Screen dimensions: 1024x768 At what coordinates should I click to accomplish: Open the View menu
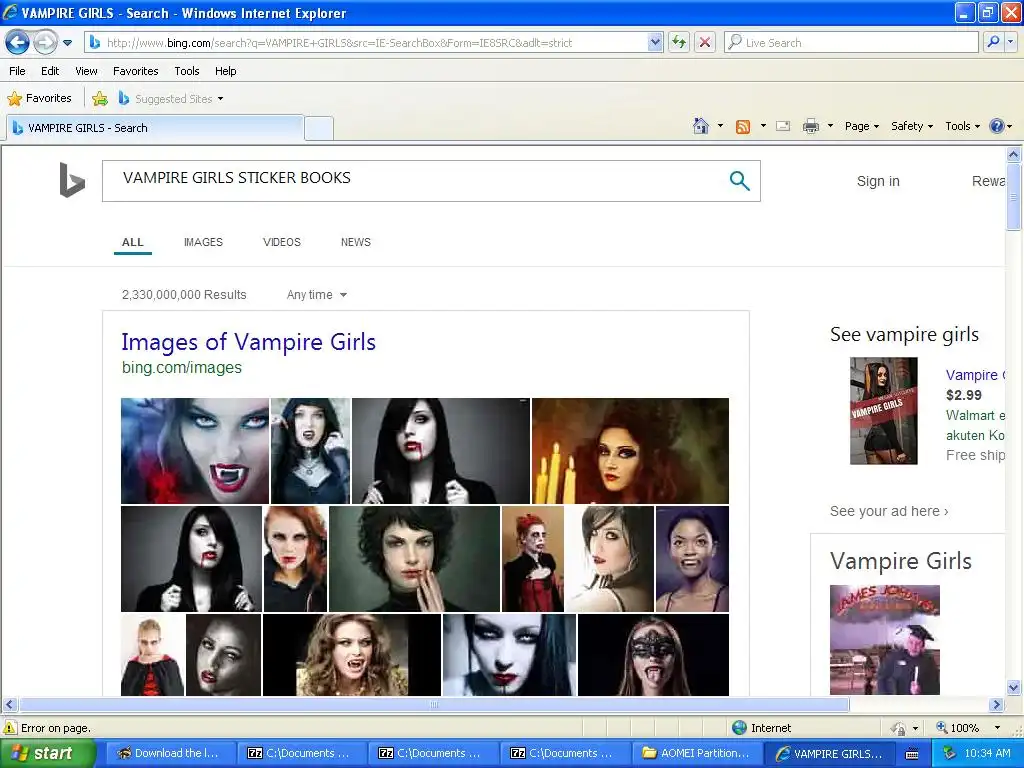tap(86, 71)
